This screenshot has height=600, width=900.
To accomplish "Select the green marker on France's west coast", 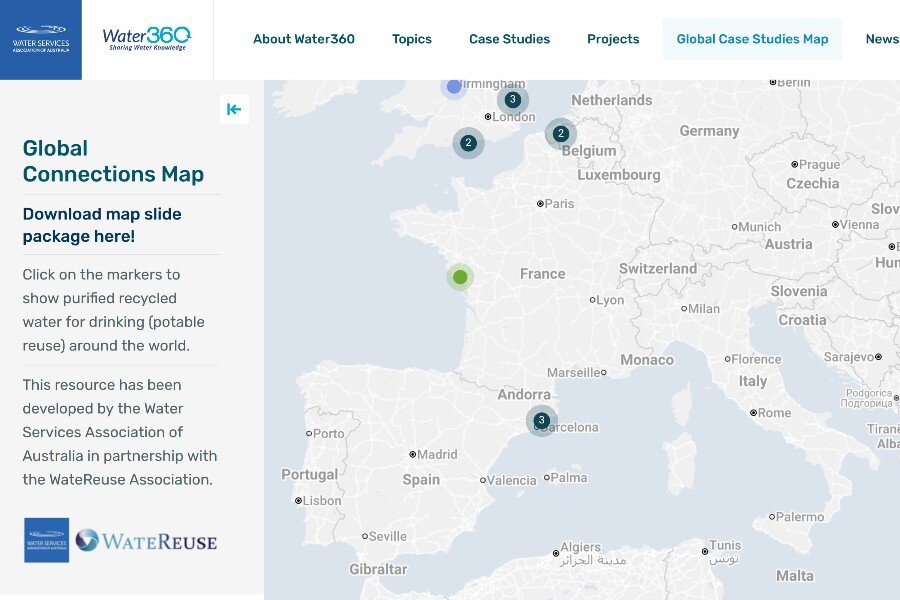I will point(460,277).
